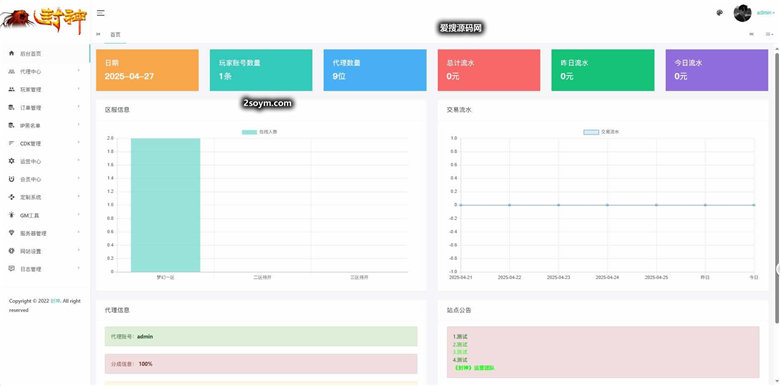Expand IP黑名单 using its chevron

pos(79,124)
